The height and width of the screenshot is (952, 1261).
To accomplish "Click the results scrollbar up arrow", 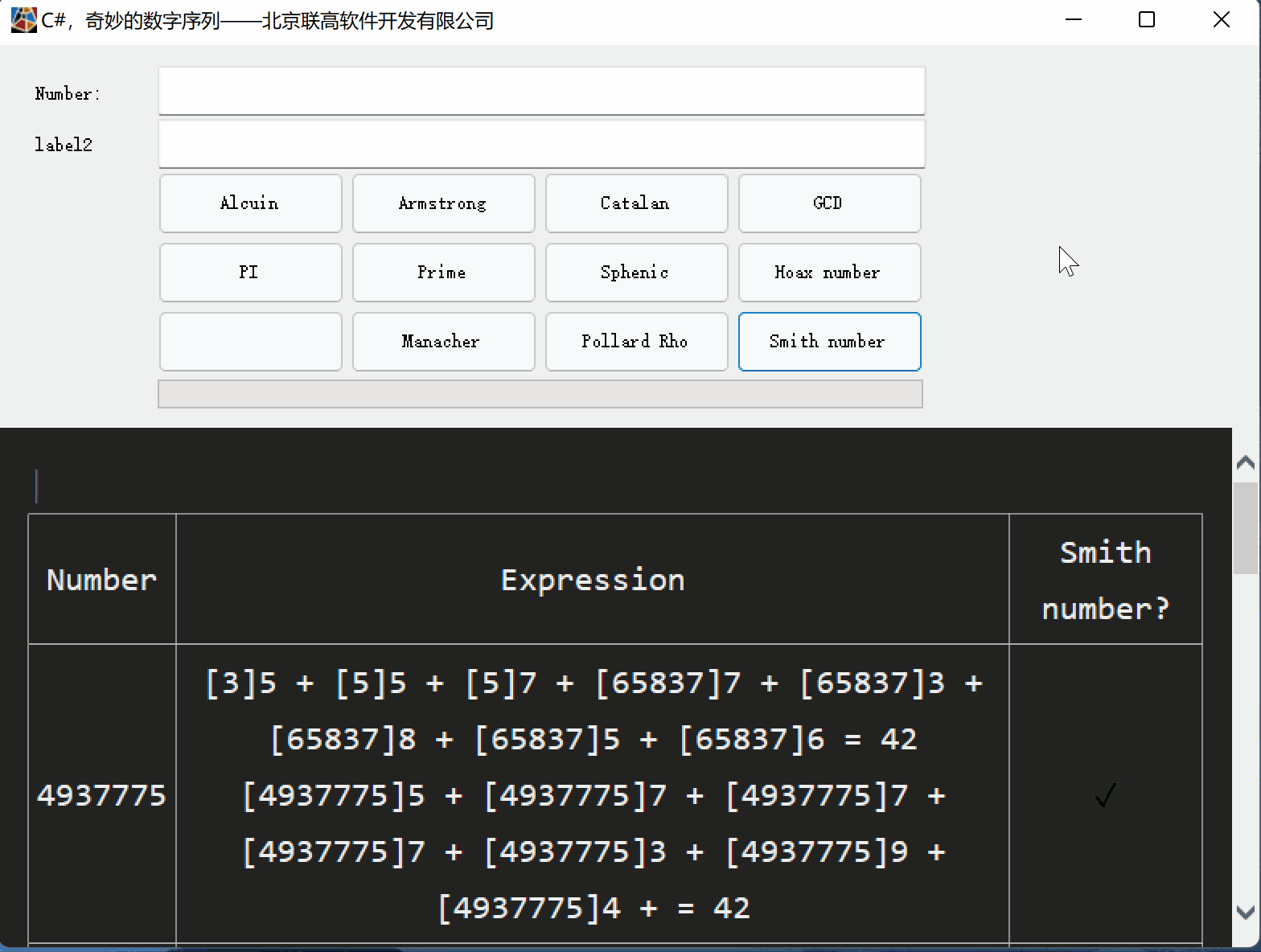I will point(1246,462).
